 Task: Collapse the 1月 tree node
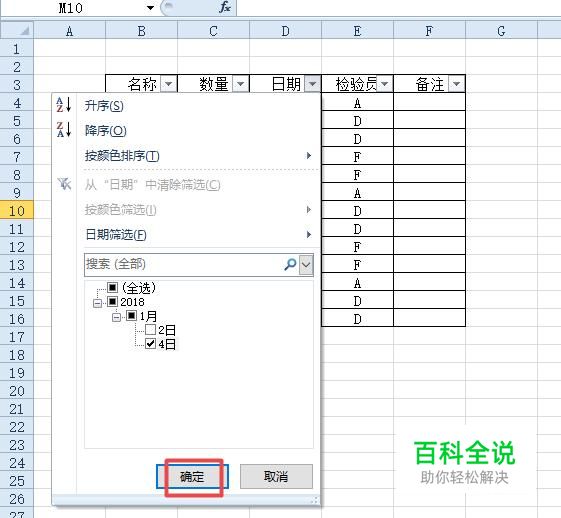click(116, 317)
